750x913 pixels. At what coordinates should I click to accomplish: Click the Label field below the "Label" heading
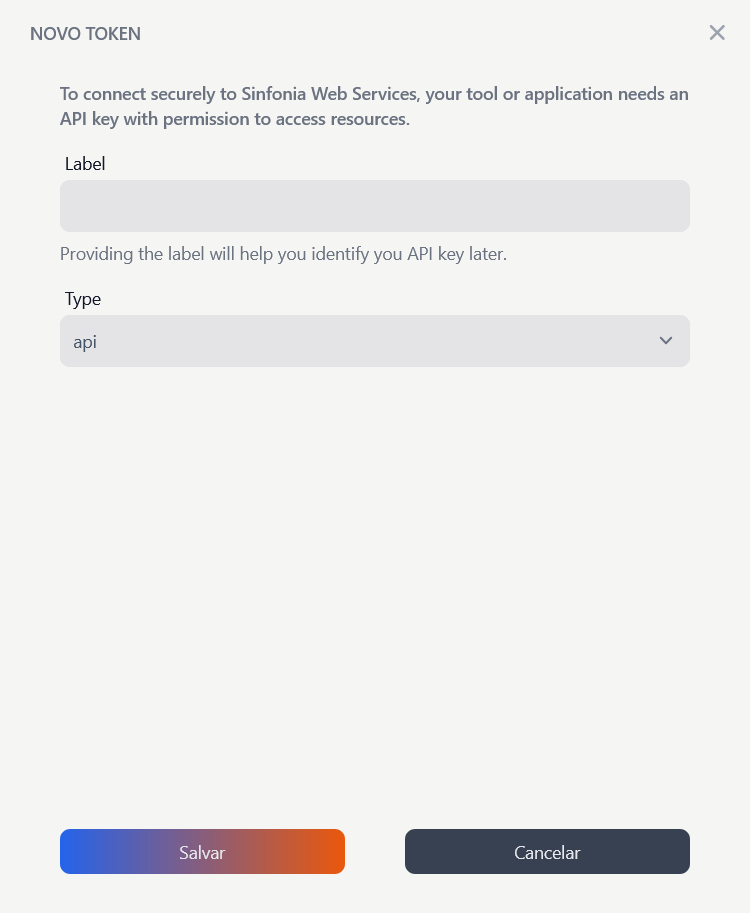pyautogui.click(x=375, y=206)
